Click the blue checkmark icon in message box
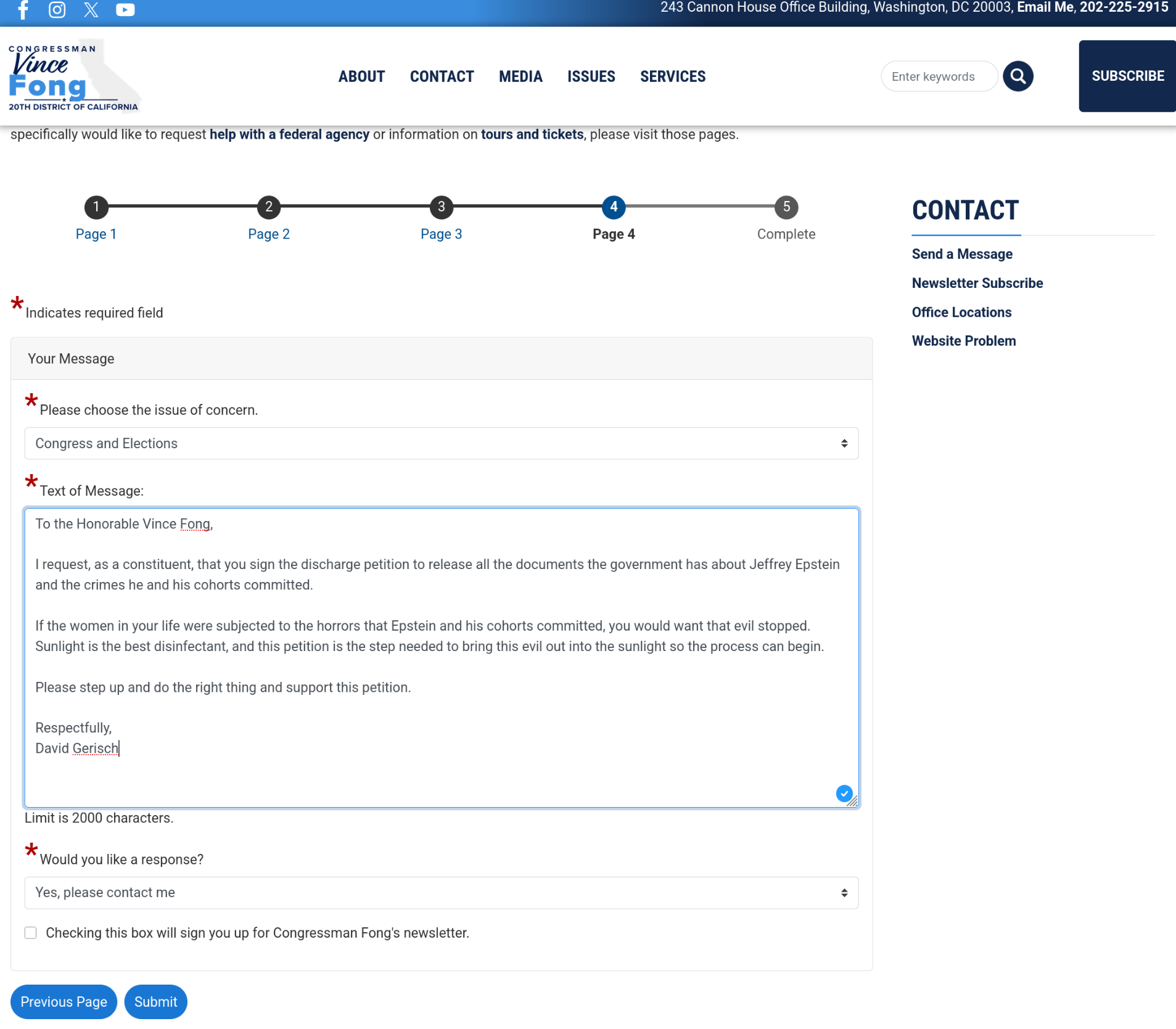Screen dimensions: 1176x1029 [x=844, y=793]
